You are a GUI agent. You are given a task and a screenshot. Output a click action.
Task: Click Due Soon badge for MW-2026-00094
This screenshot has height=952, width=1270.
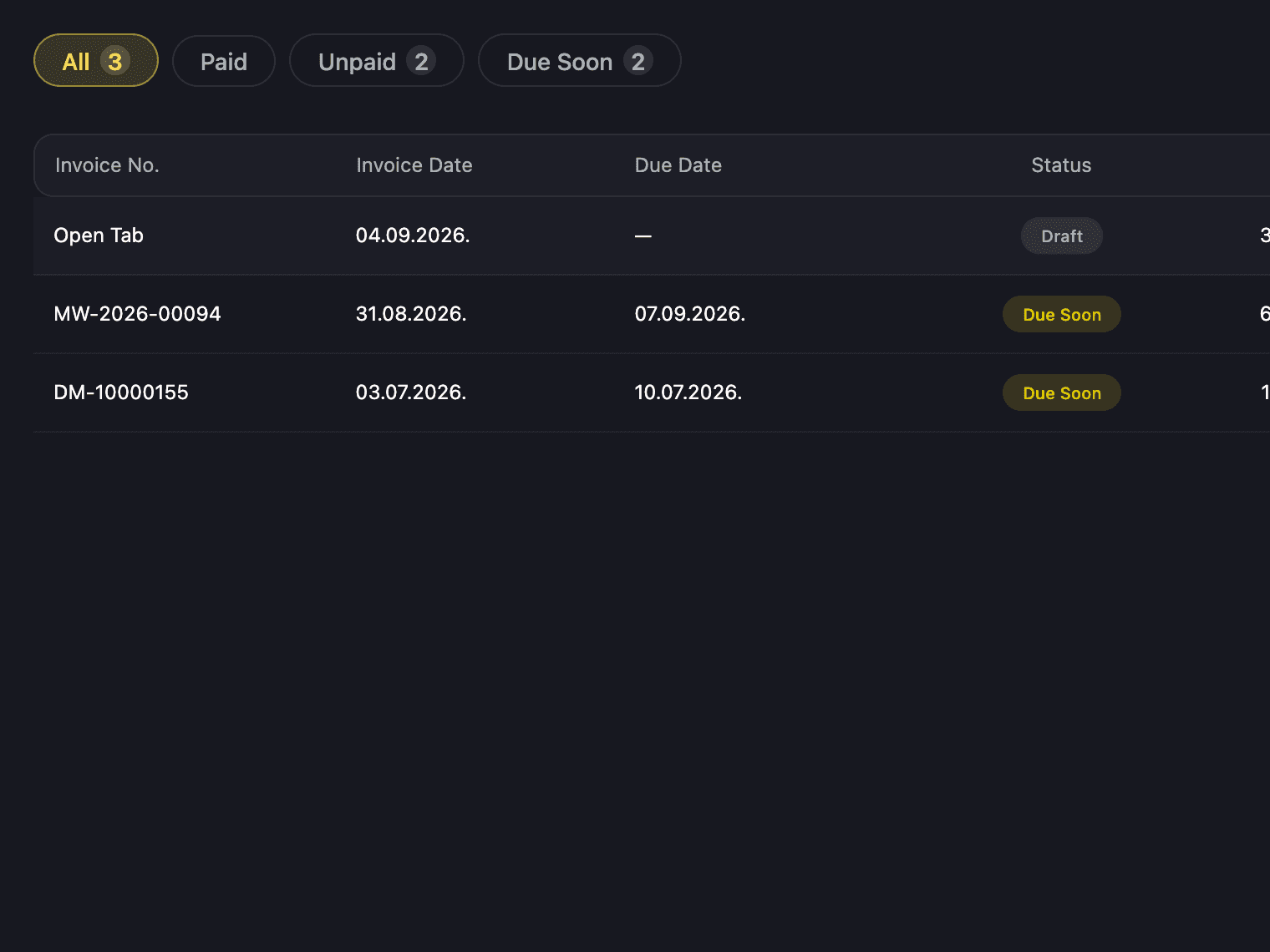1062,314
